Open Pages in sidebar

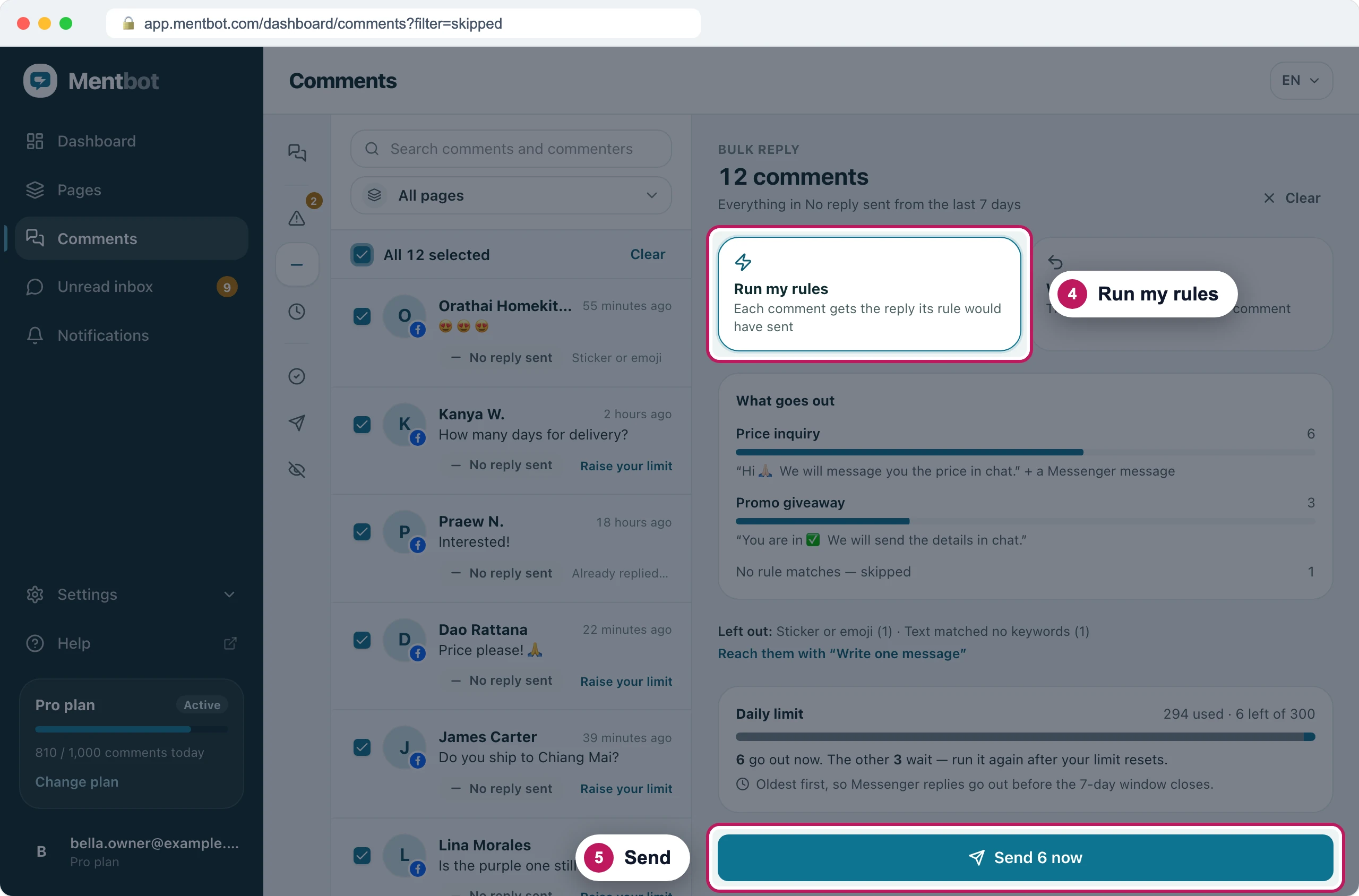click(132, 189)
